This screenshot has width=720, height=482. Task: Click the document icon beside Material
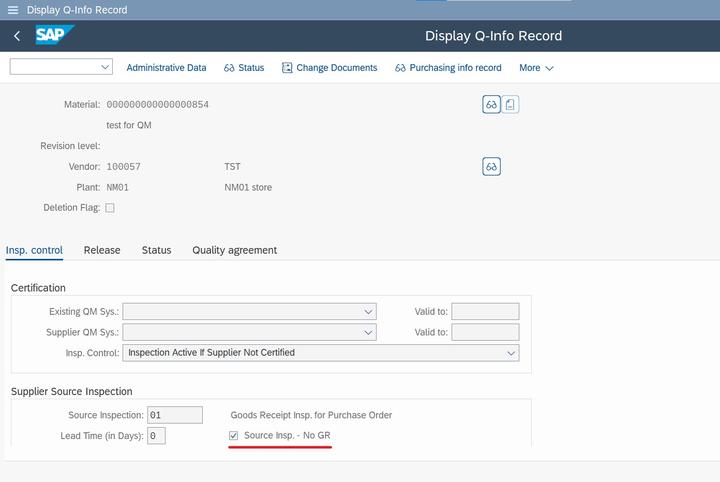point(510,104)
